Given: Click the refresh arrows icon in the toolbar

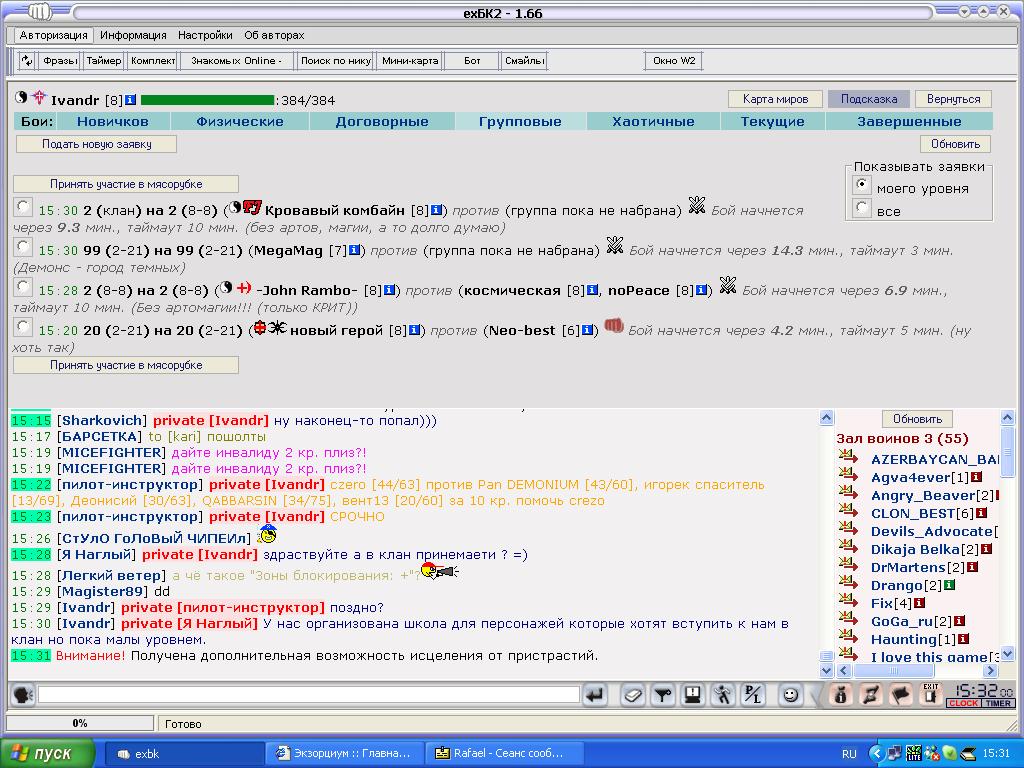Looking at the screenshot, I should point(27,61).
